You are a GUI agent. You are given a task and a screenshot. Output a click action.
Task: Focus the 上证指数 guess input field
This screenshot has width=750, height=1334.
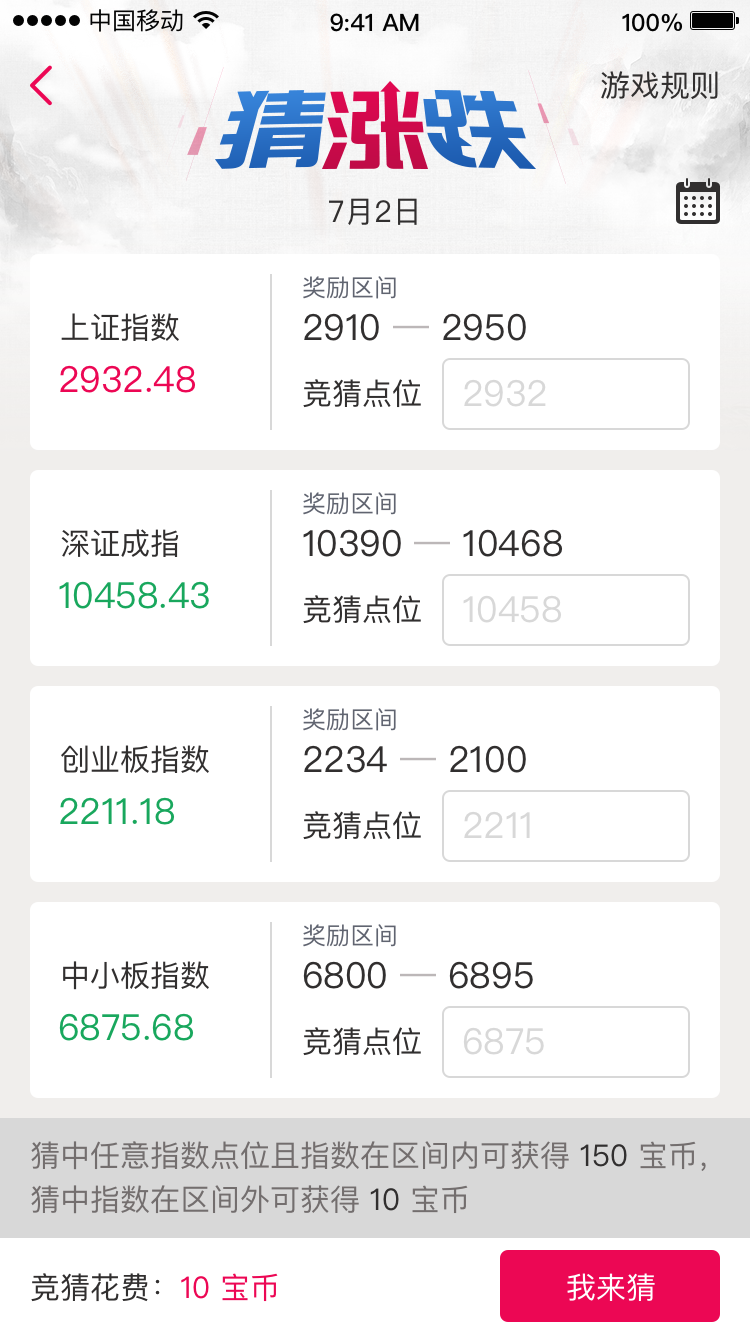[566, 394]
